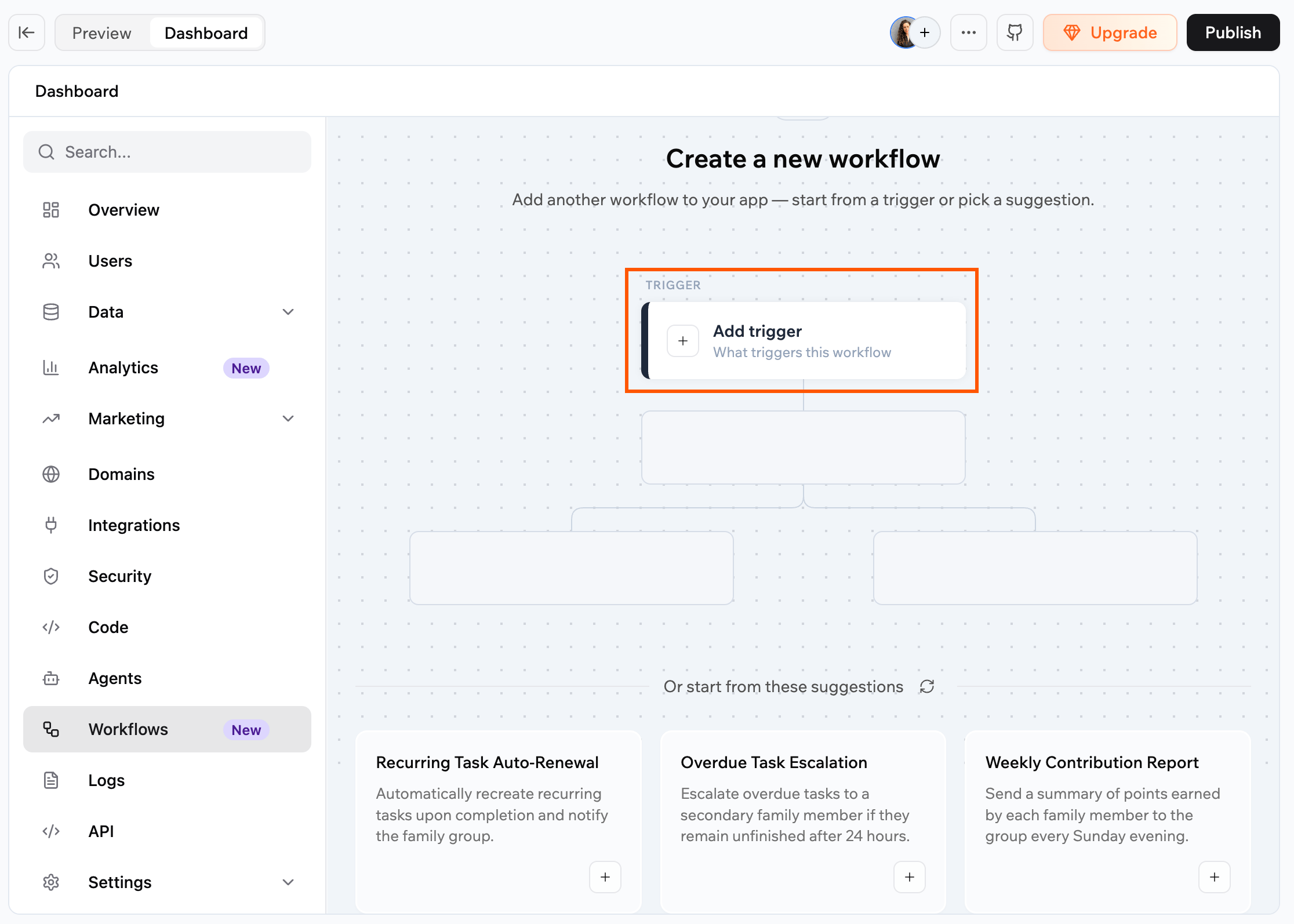This screenshot has height=924, width=1294.
Task: Select the Dashboard tab
Action: (x=206, y=33)
